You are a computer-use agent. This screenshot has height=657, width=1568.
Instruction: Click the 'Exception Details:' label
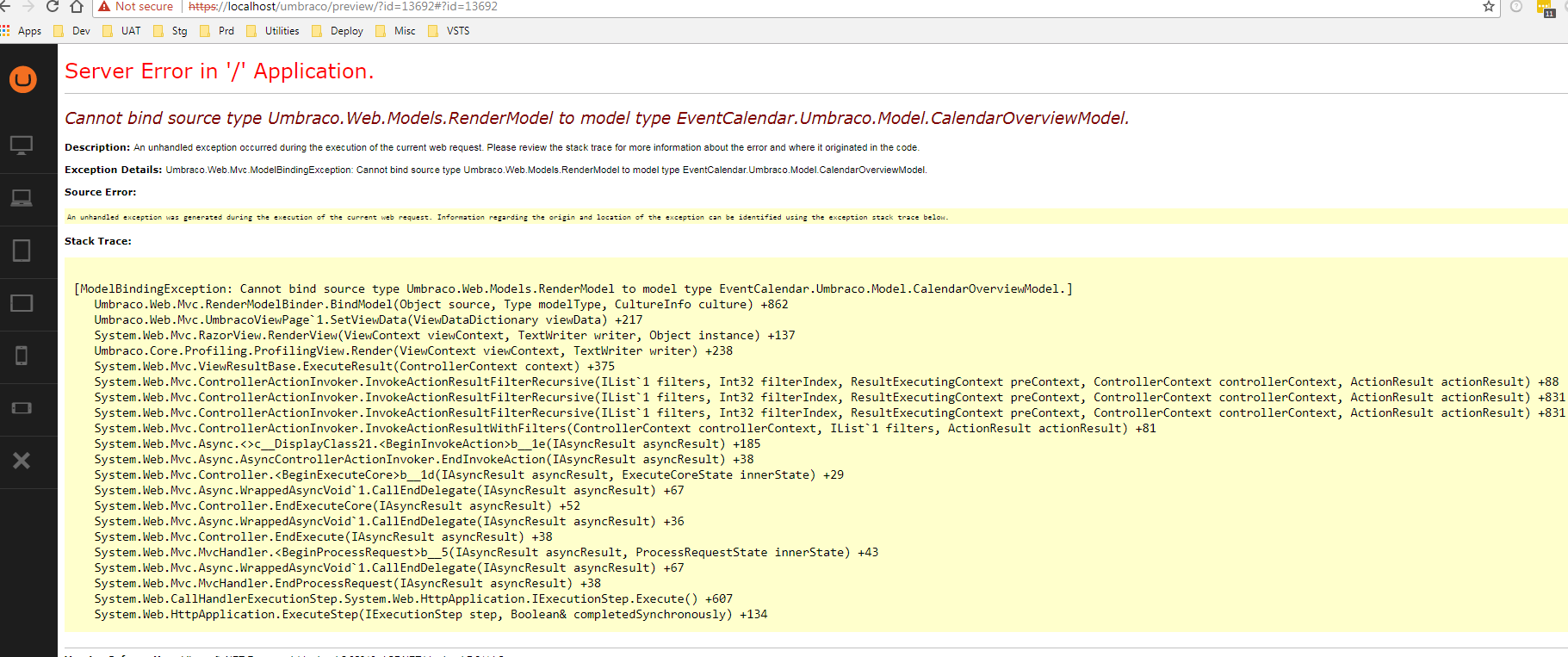(x=113, y=170)
